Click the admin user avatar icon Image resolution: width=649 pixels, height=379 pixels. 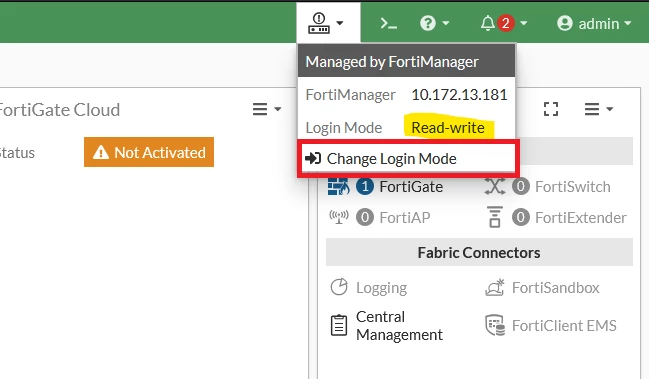click(565, 23)
